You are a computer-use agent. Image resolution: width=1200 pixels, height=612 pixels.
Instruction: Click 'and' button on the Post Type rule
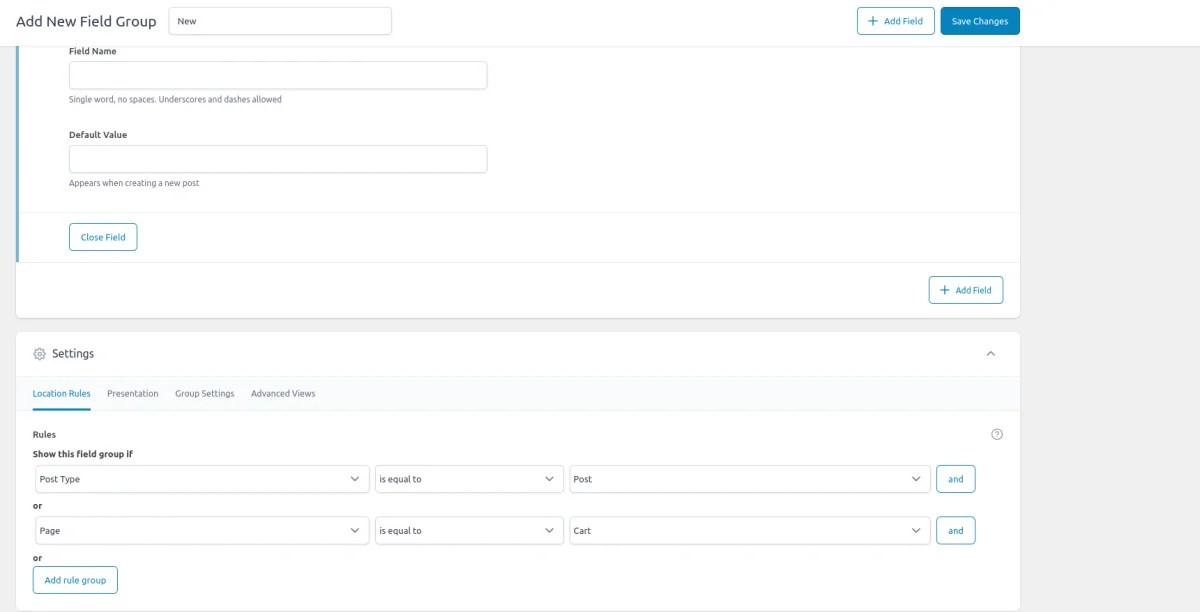coord(956,479)
